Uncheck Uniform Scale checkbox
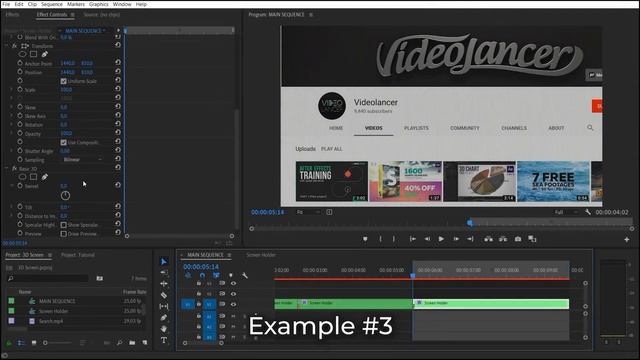Viewport: 640px width, 360px height. coord(63,81)
